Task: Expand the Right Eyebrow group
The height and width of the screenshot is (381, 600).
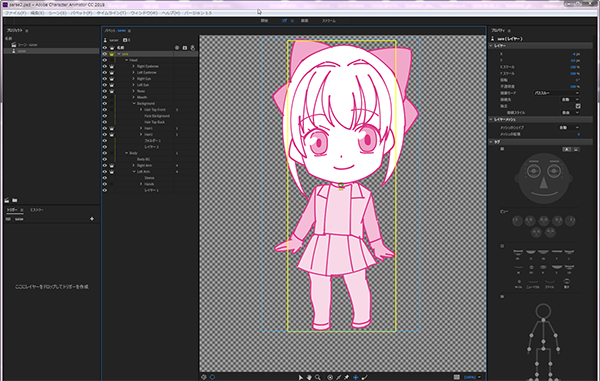Action: [x=134, y=66]
